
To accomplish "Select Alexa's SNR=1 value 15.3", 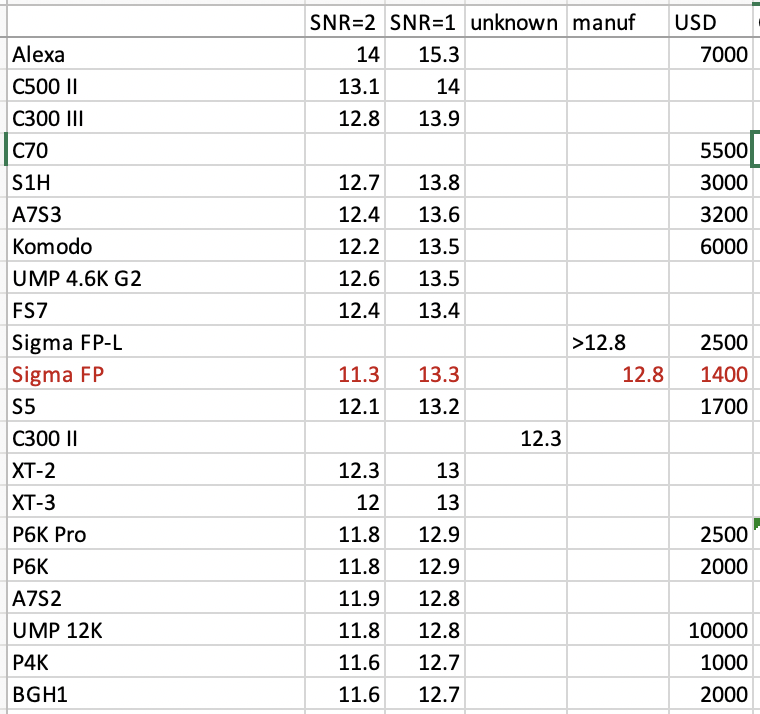I will pyautogui.click(x=425, y=53).
